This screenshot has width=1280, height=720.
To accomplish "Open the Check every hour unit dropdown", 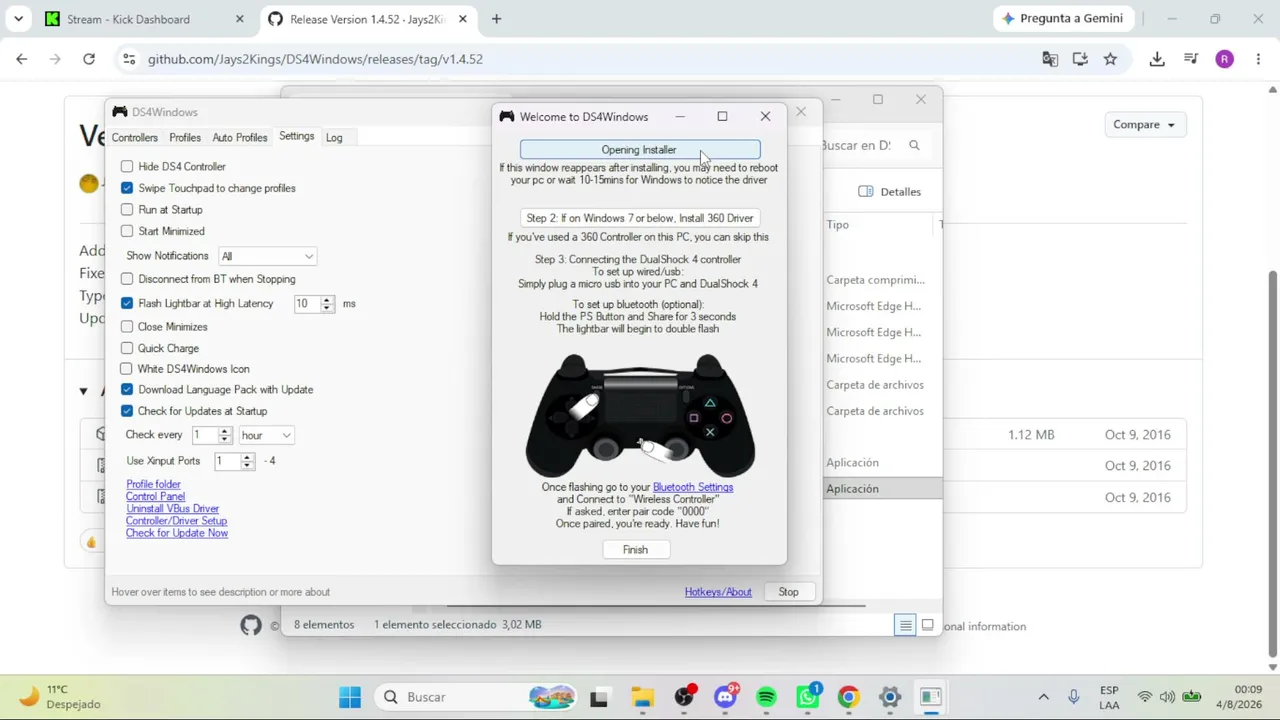I will point(266,435).
